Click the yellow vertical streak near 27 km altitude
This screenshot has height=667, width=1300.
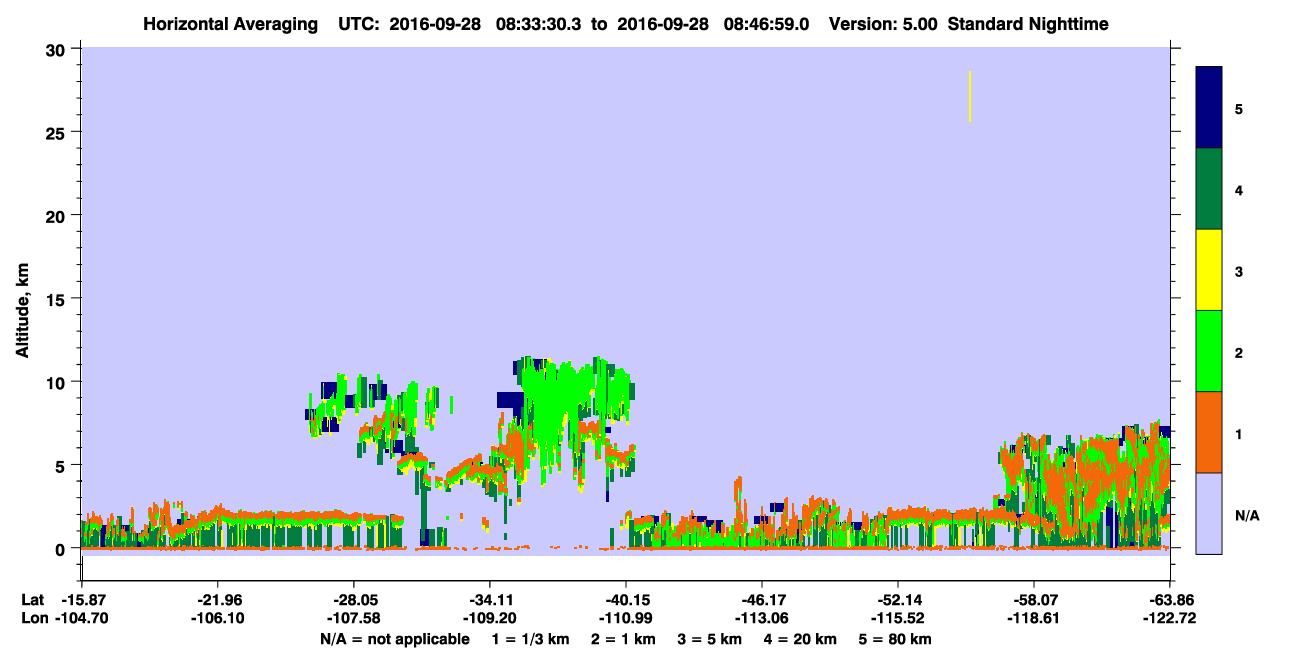[x=970, y=97]
